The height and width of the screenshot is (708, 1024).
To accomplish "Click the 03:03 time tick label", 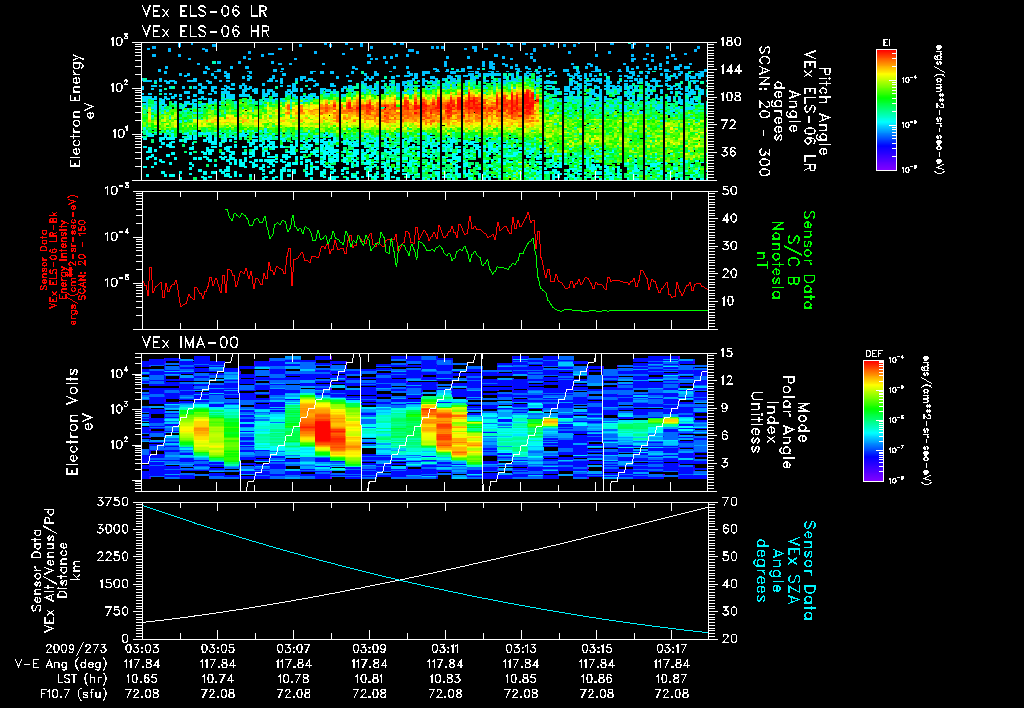I will coord(142,649).
